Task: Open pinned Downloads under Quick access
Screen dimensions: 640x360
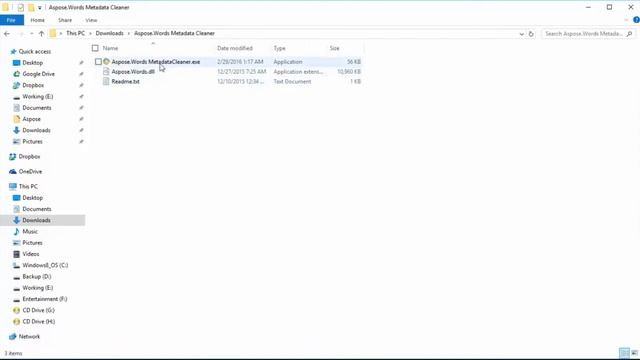Action: pyautogui.click(x=36, y=130)
